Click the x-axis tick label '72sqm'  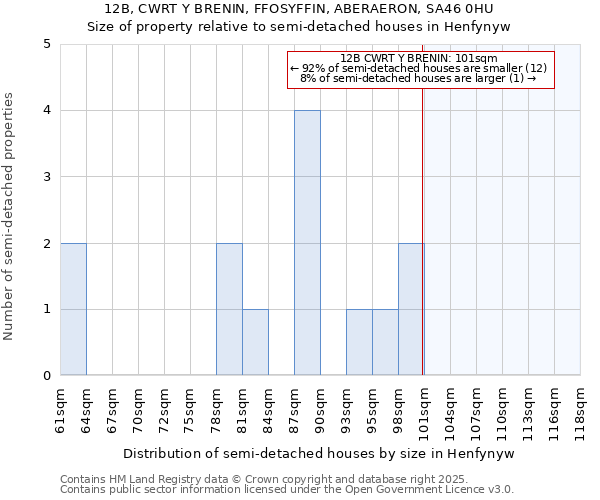click(165, 411)
